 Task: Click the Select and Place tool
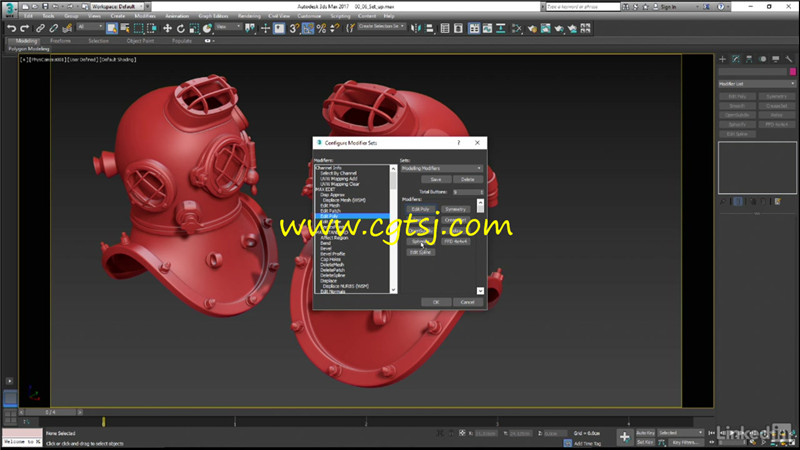click(x=207, y=29)
